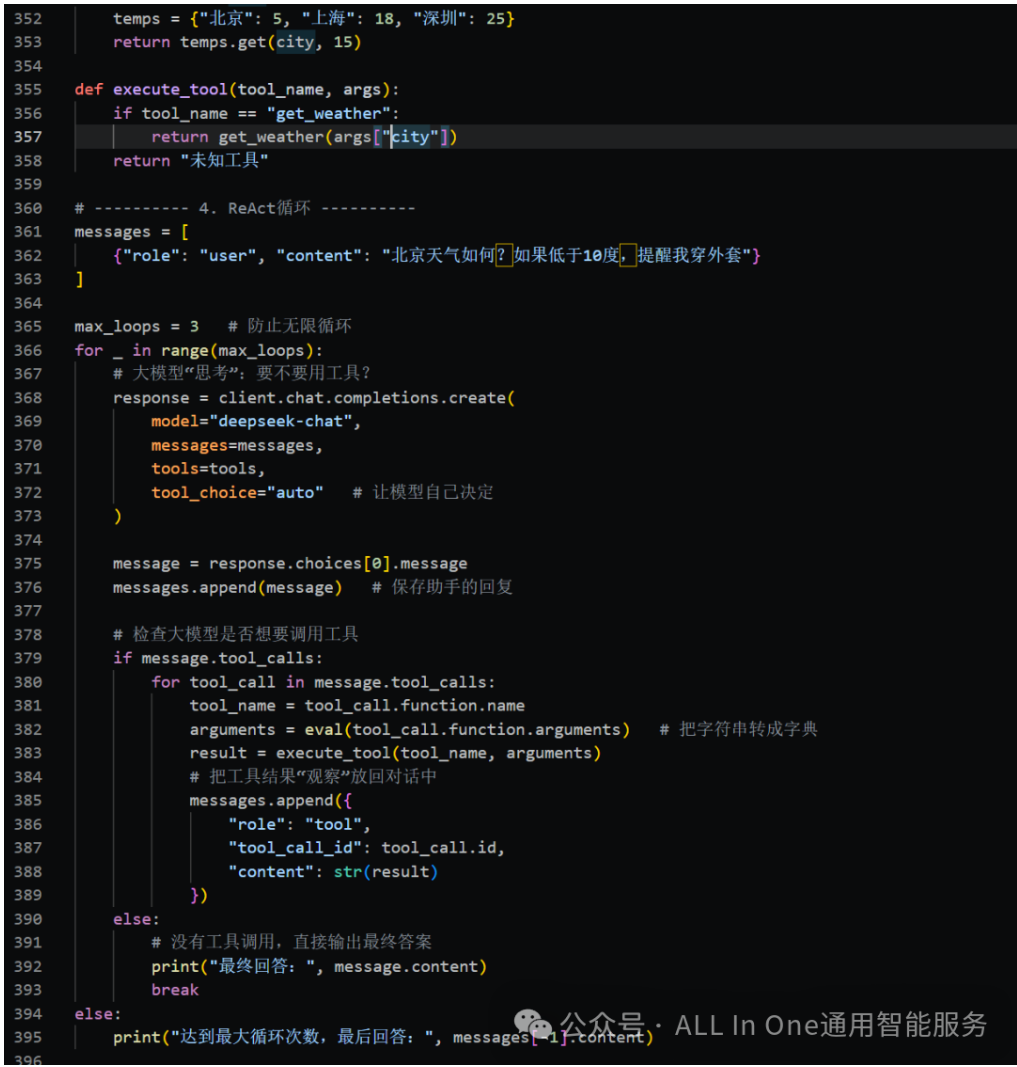
Task: Click the 'messages=messages,' argument line
Action: coord(237,445)
